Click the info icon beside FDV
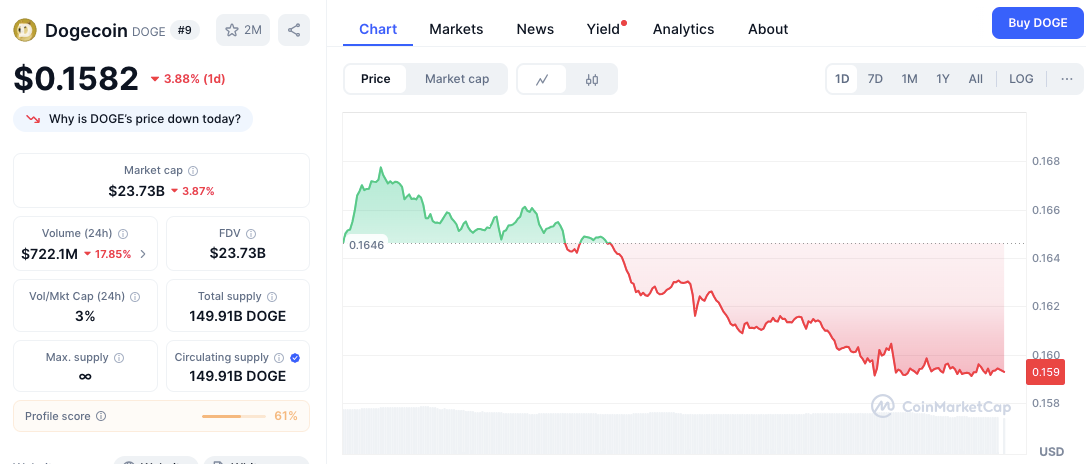Viewport: 1086px width, 464px height. tap(251, 234)
